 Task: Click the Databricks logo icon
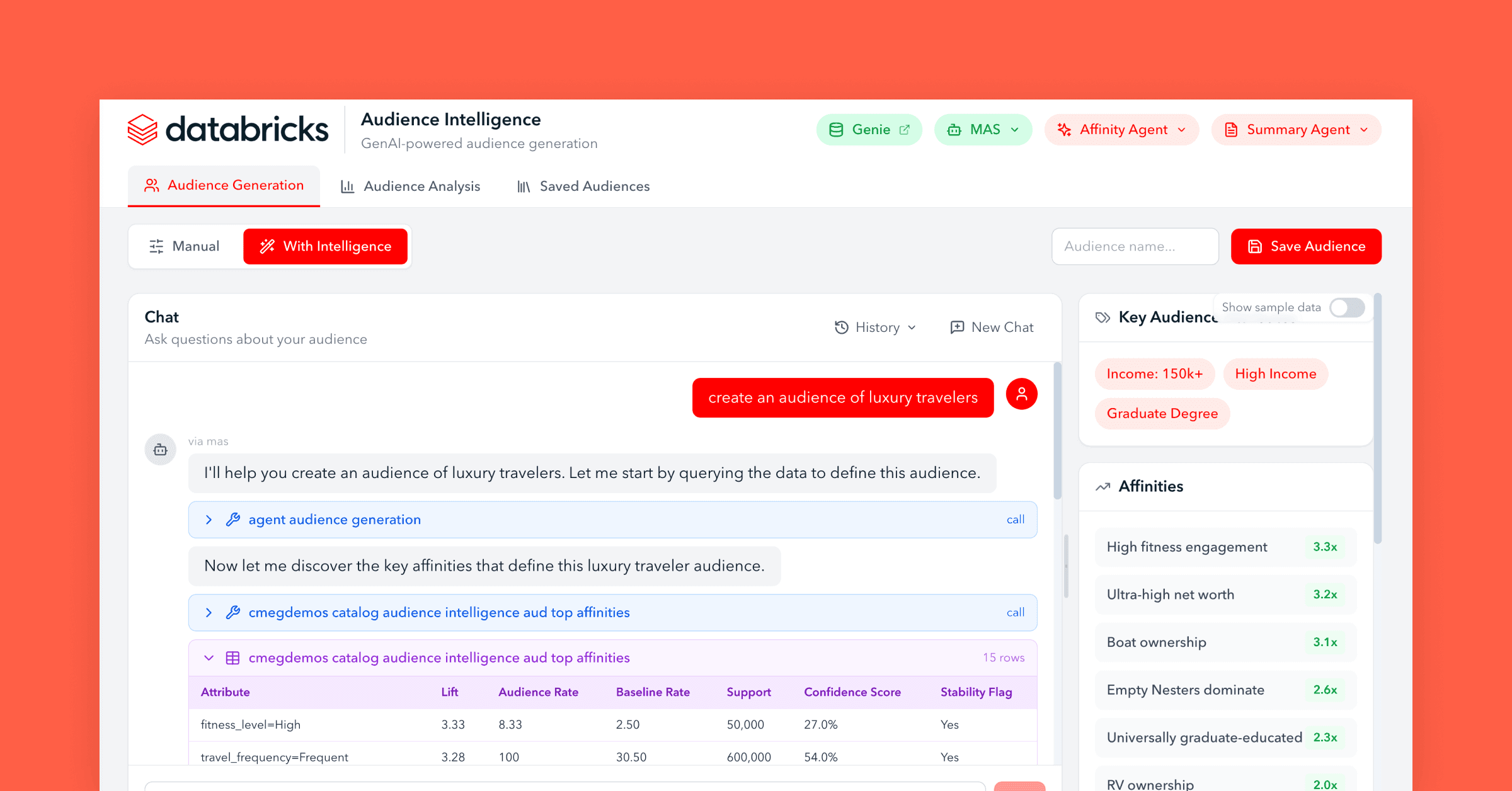142,129
